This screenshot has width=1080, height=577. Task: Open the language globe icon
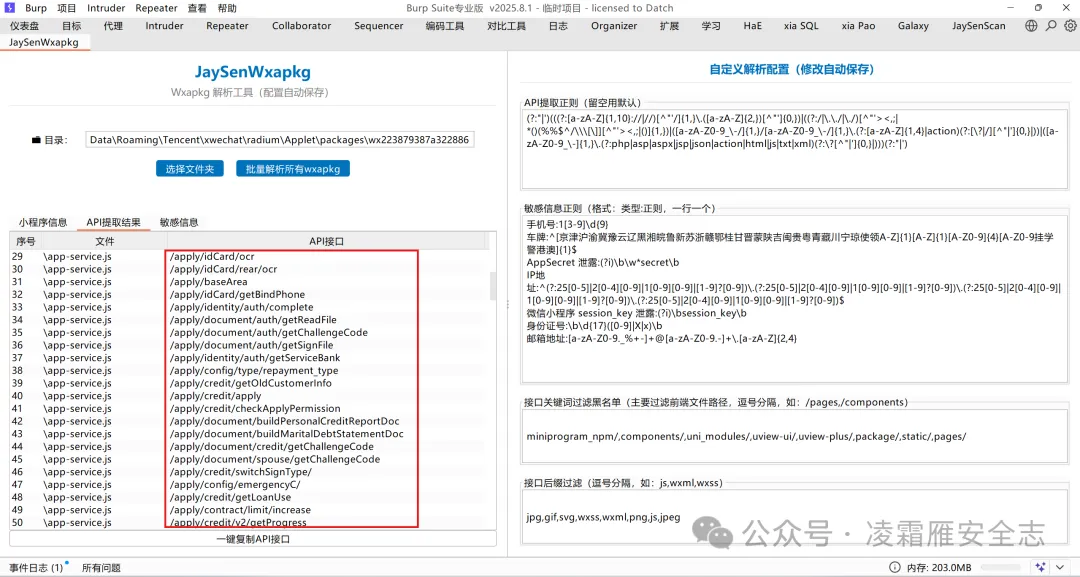1031,25
